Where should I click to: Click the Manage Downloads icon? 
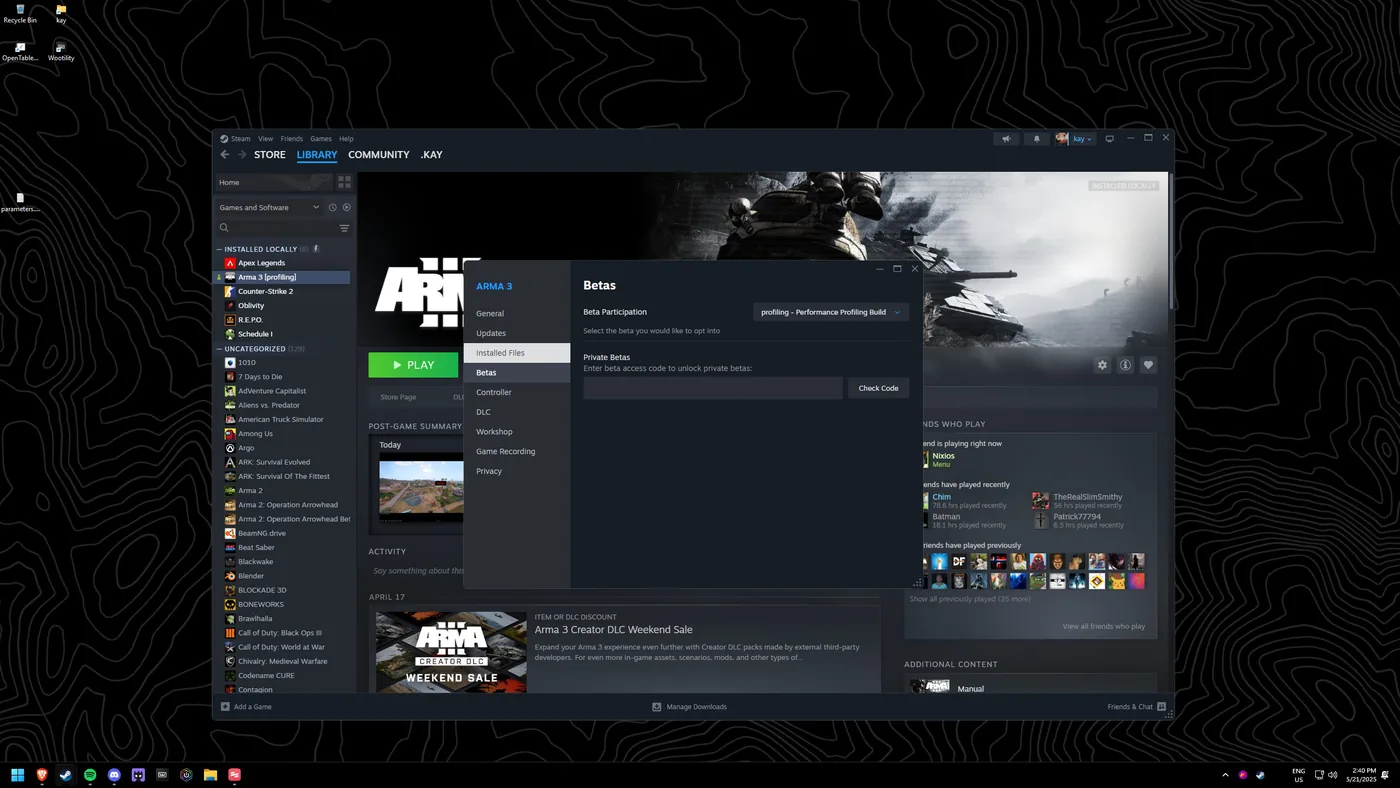pos(656,706)
